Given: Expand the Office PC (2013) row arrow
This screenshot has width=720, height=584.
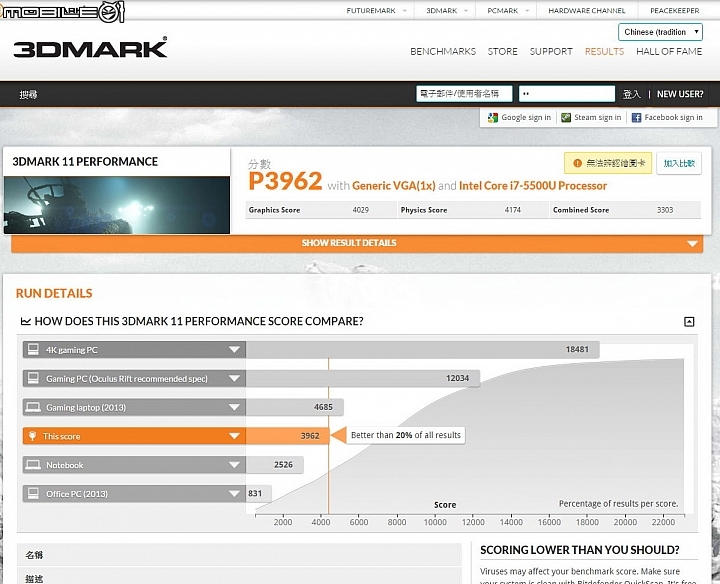Looking at the screenshot, I should pyautogui.click(x=234, y=494).
